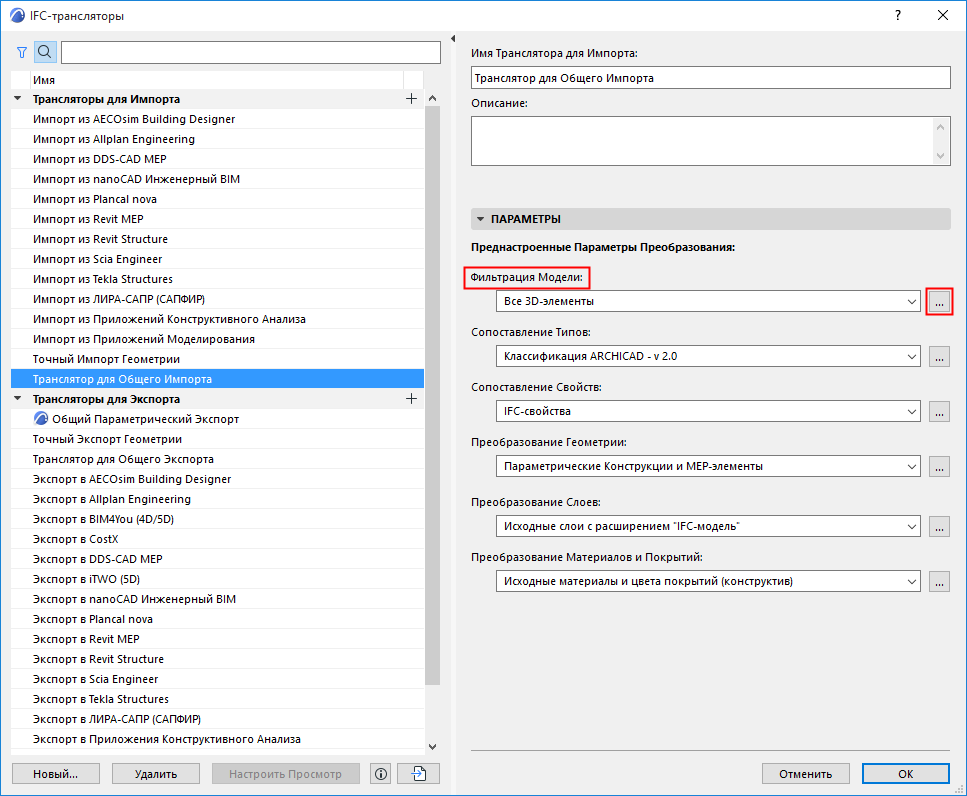Viewport: 967px width, 796px height.
Task: Open Исходные материалы и цвета покрытий dropdown
Action: coord(708,581)
